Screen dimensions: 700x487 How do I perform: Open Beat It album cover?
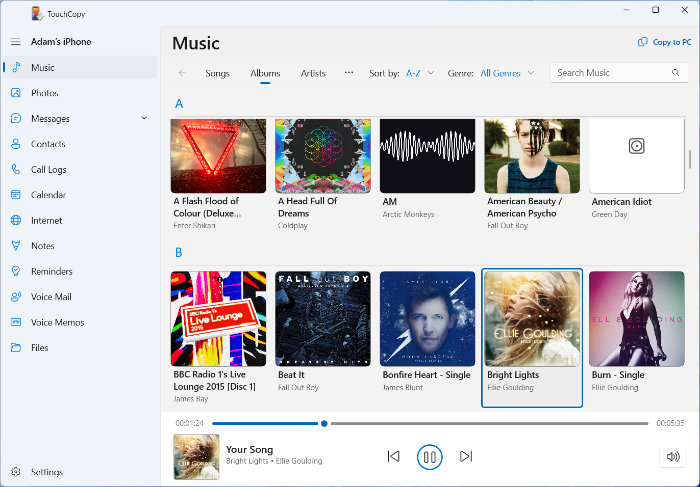[x=323, y=319]
